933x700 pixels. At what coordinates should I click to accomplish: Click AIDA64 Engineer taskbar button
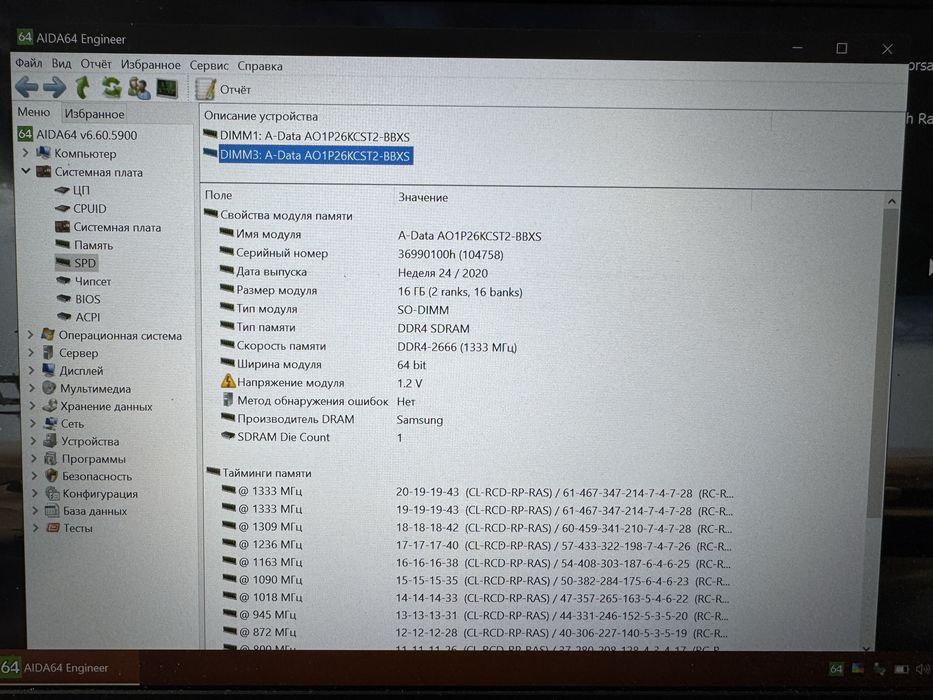tap(68, 668)
